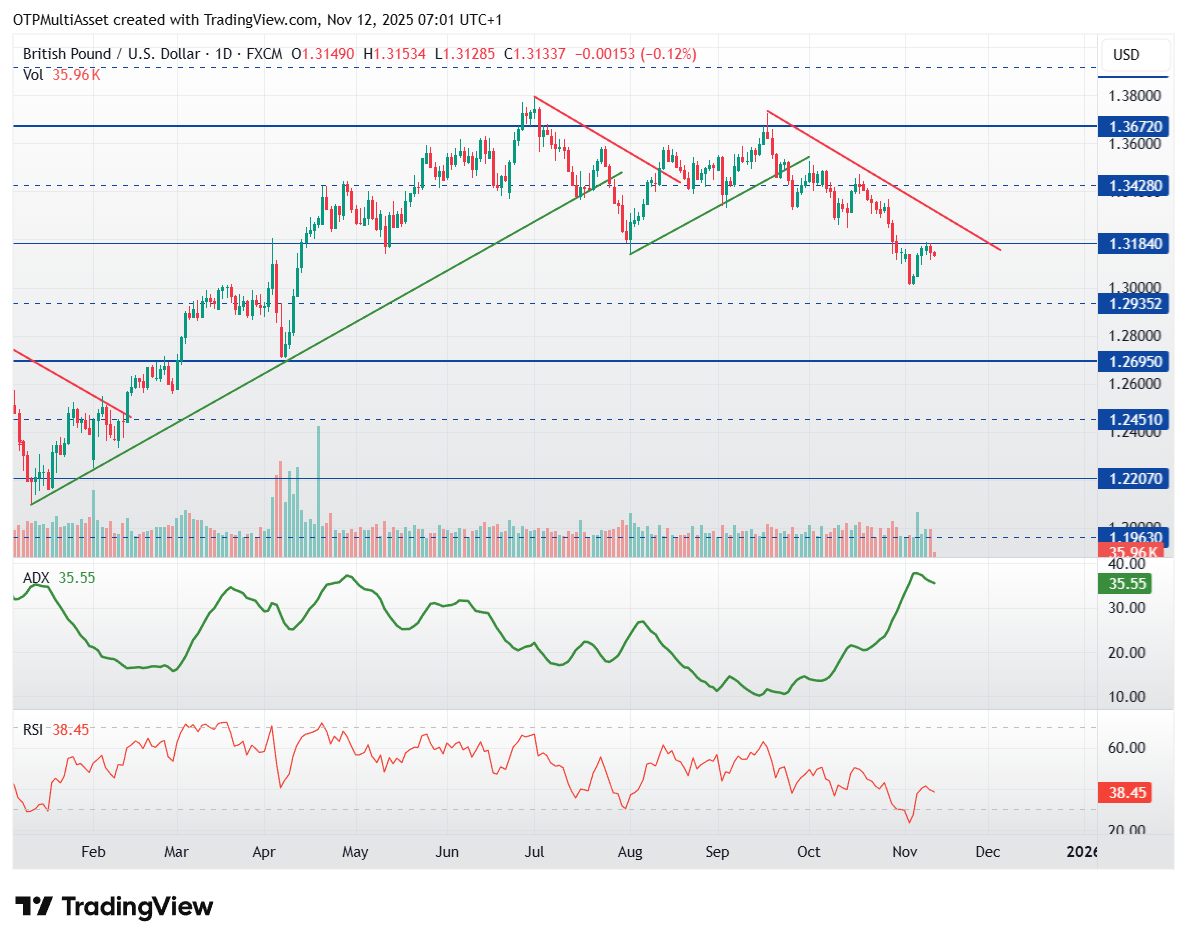Screen dimensions: 1187x944
Task: Click the support level badge 1.26950
Action: pyautogui.click(x=1134, y=361)
